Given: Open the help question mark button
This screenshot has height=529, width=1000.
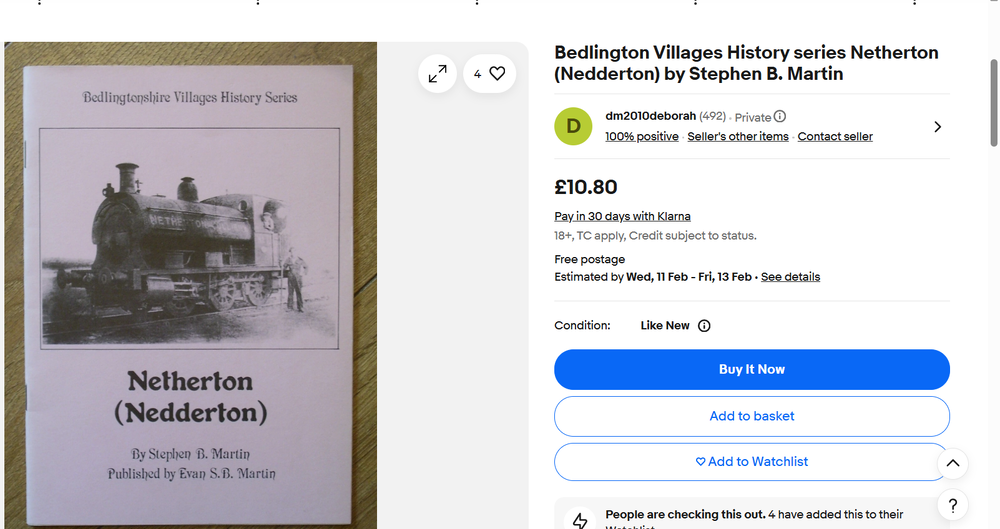Looking at the screenshot, I should tap(952, 505).
